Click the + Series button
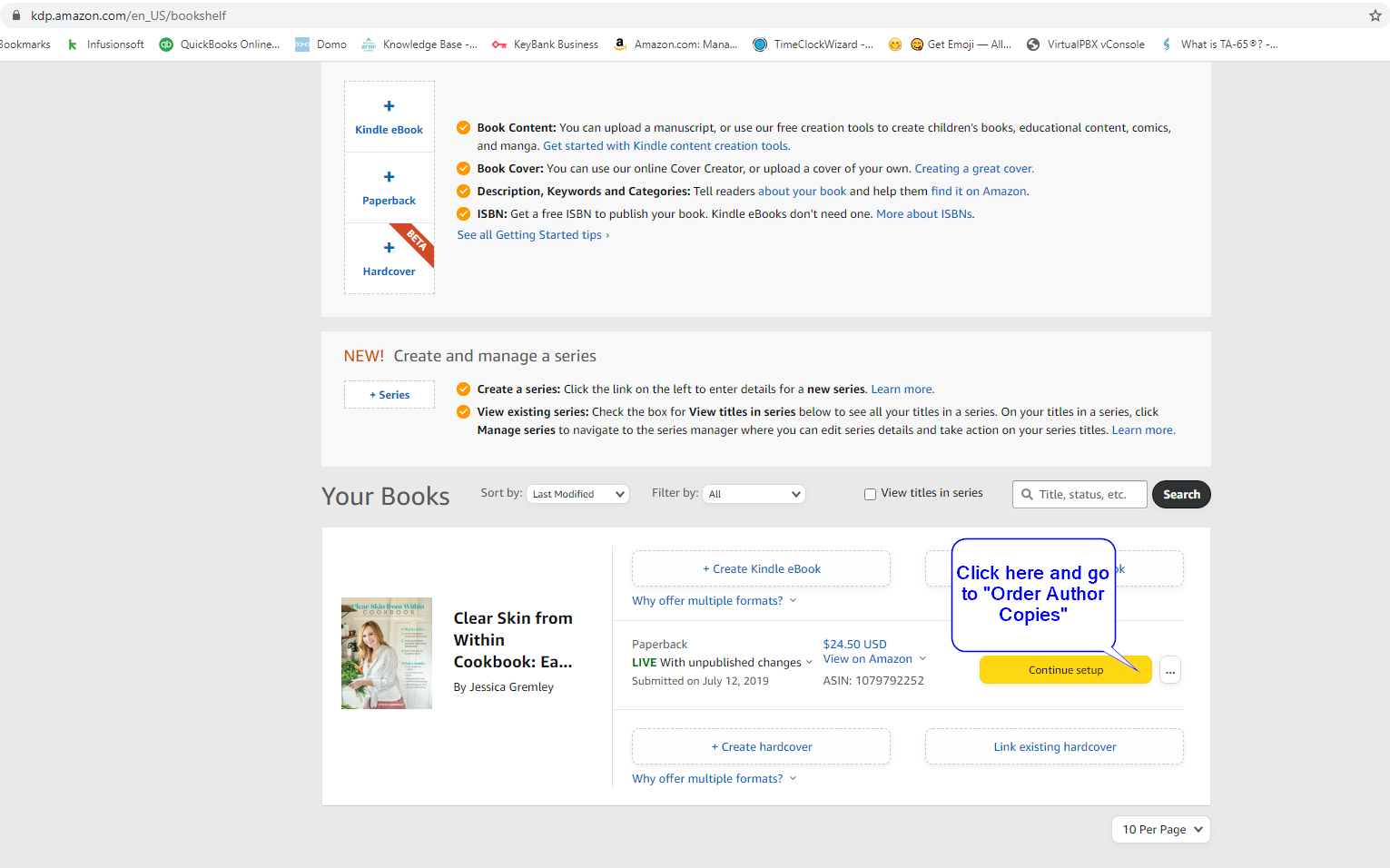 (389, 395)
